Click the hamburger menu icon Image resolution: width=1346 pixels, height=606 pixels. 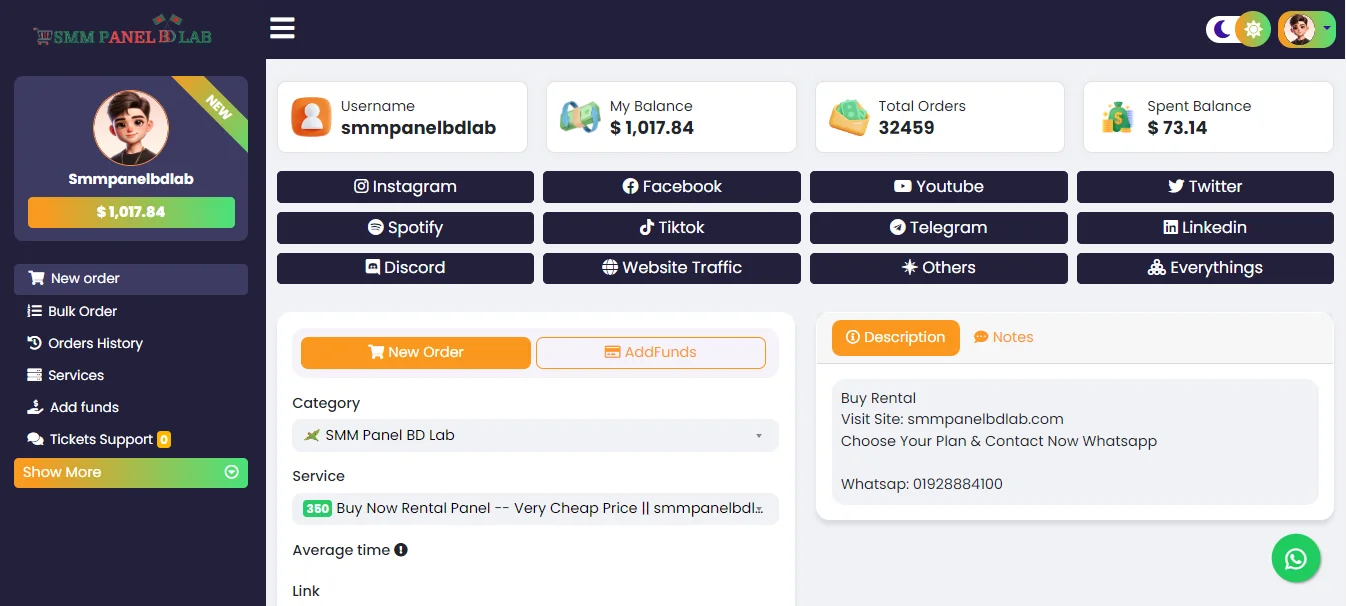(282, 28)
